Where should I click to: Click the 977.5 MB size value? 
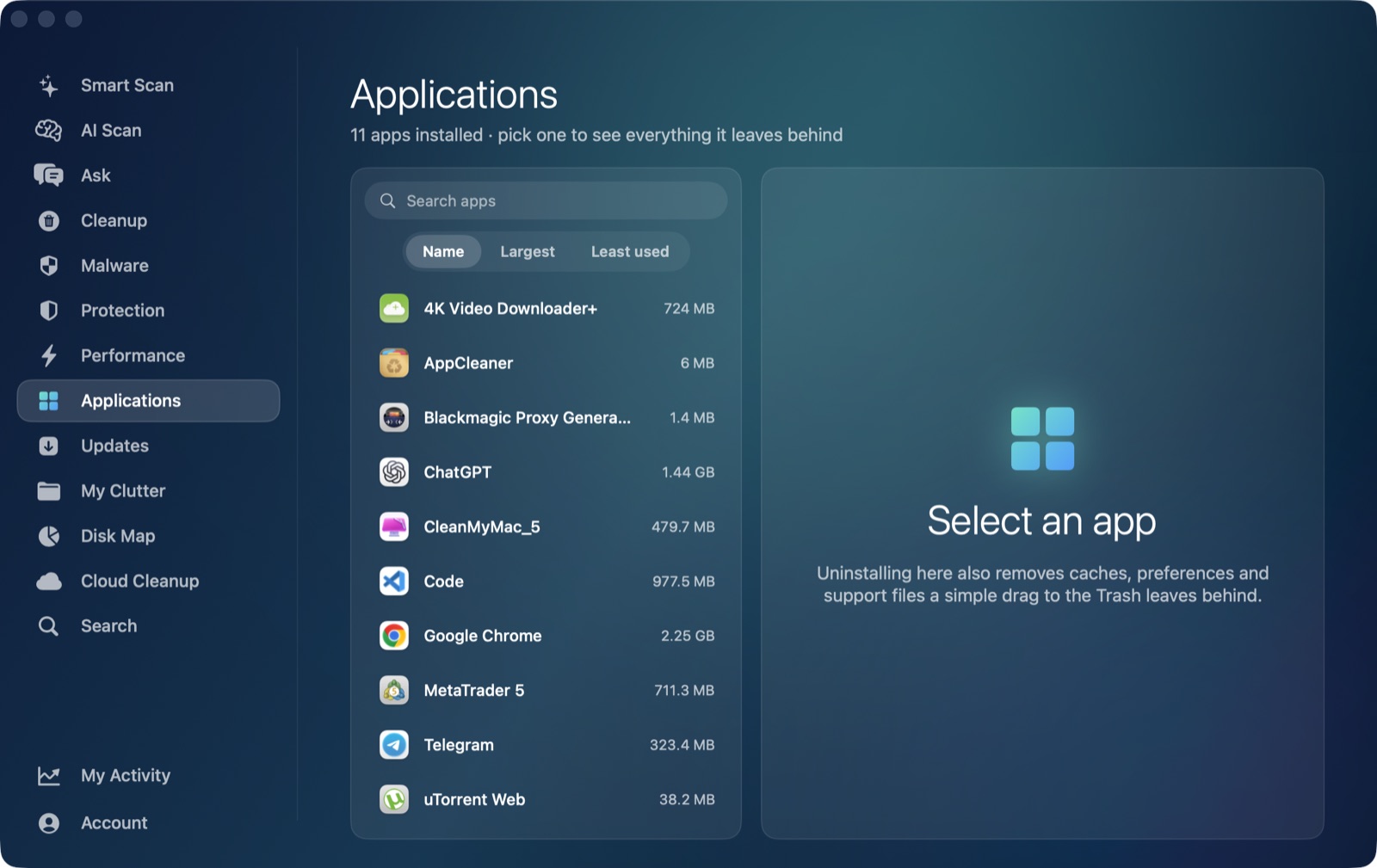[x=683, y=582]
